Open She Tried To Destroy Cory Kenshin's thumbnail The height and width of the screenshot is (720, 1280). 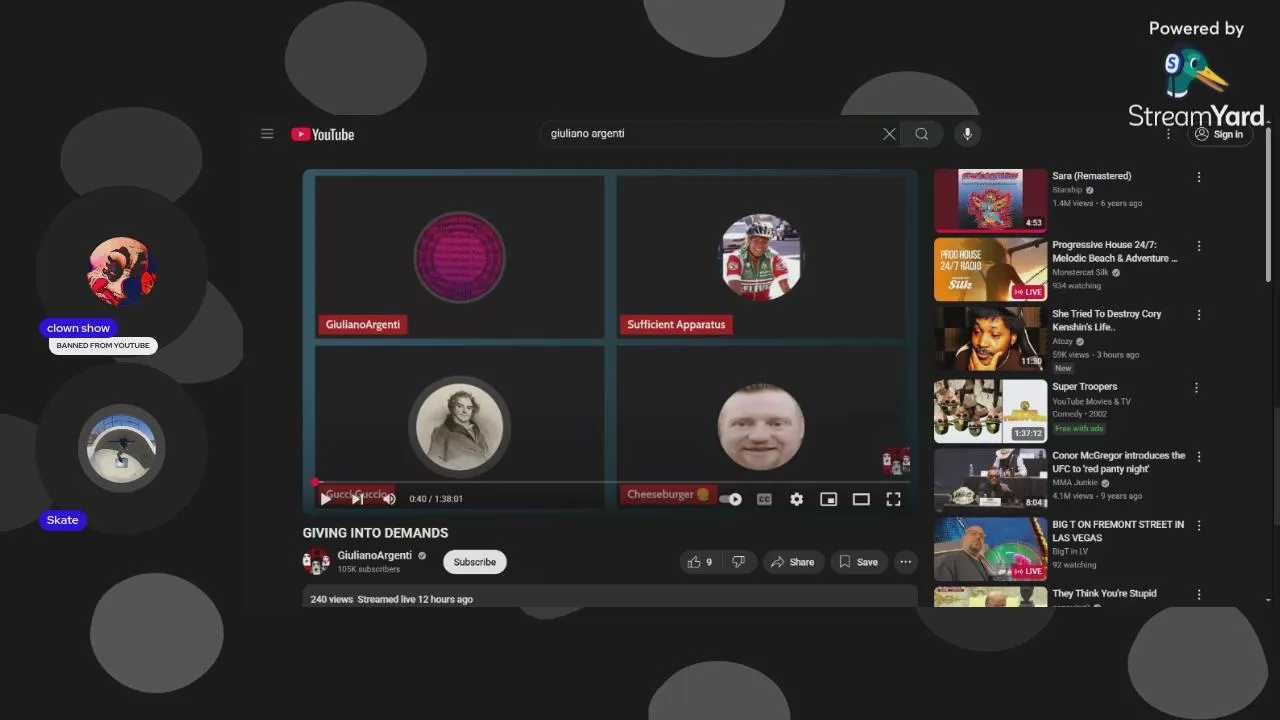pyautogui.click(x=990, y=339)
